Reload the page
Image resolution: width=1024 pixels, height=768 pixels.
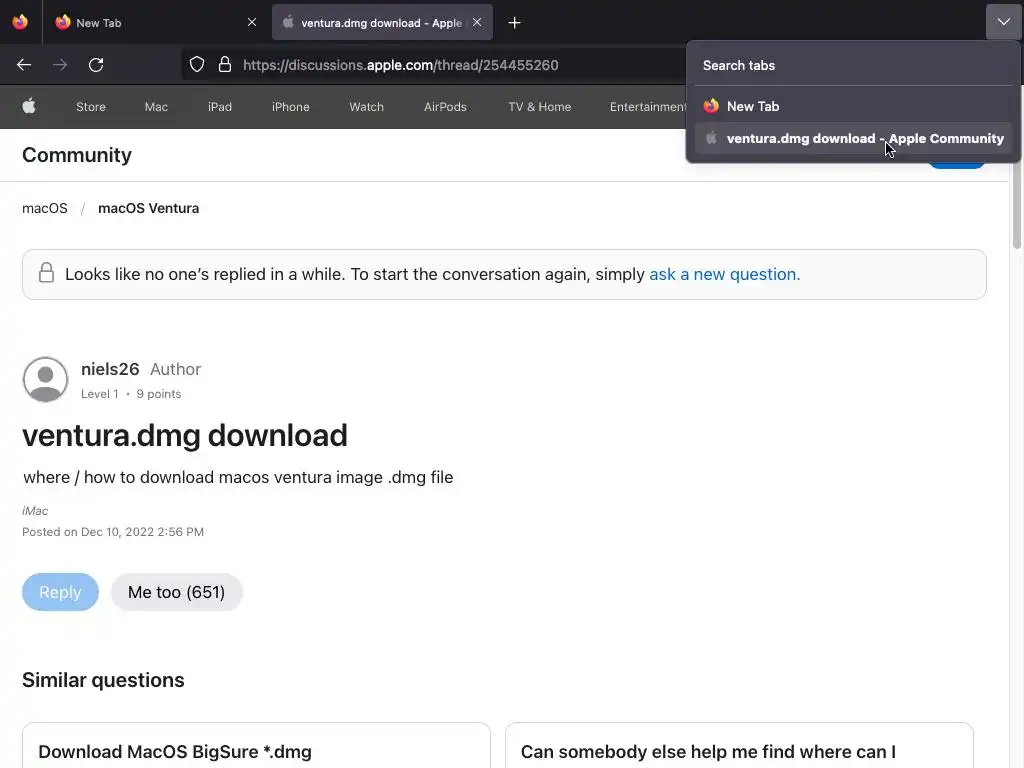(x=96, y=65)
